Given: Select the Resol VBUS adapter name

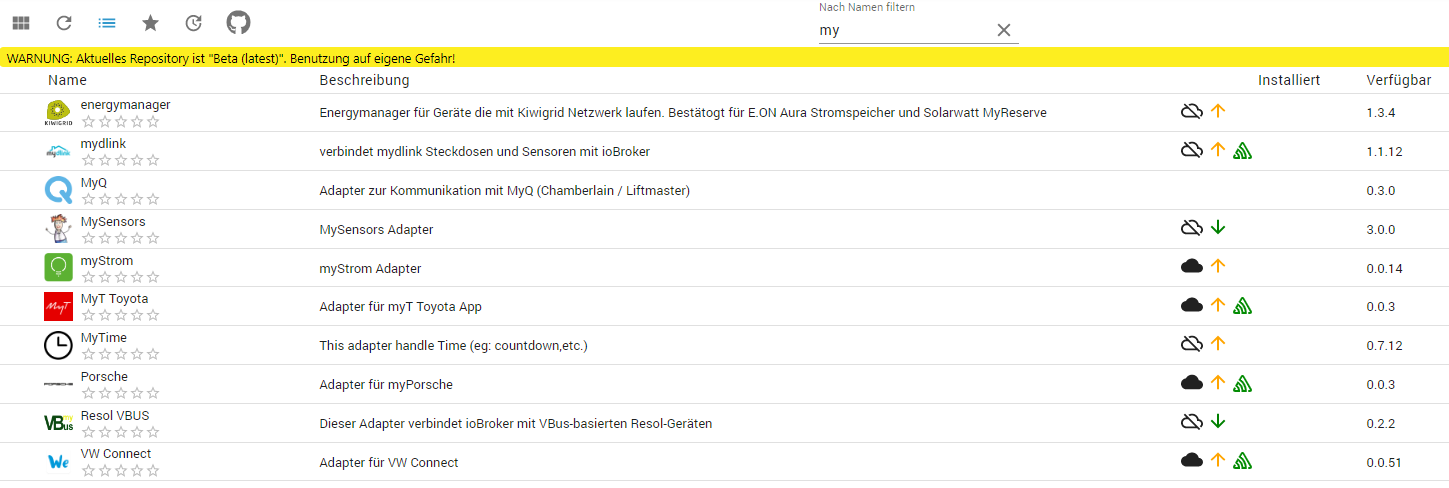Looking at the screenshot, I should (x=115, y=415).
